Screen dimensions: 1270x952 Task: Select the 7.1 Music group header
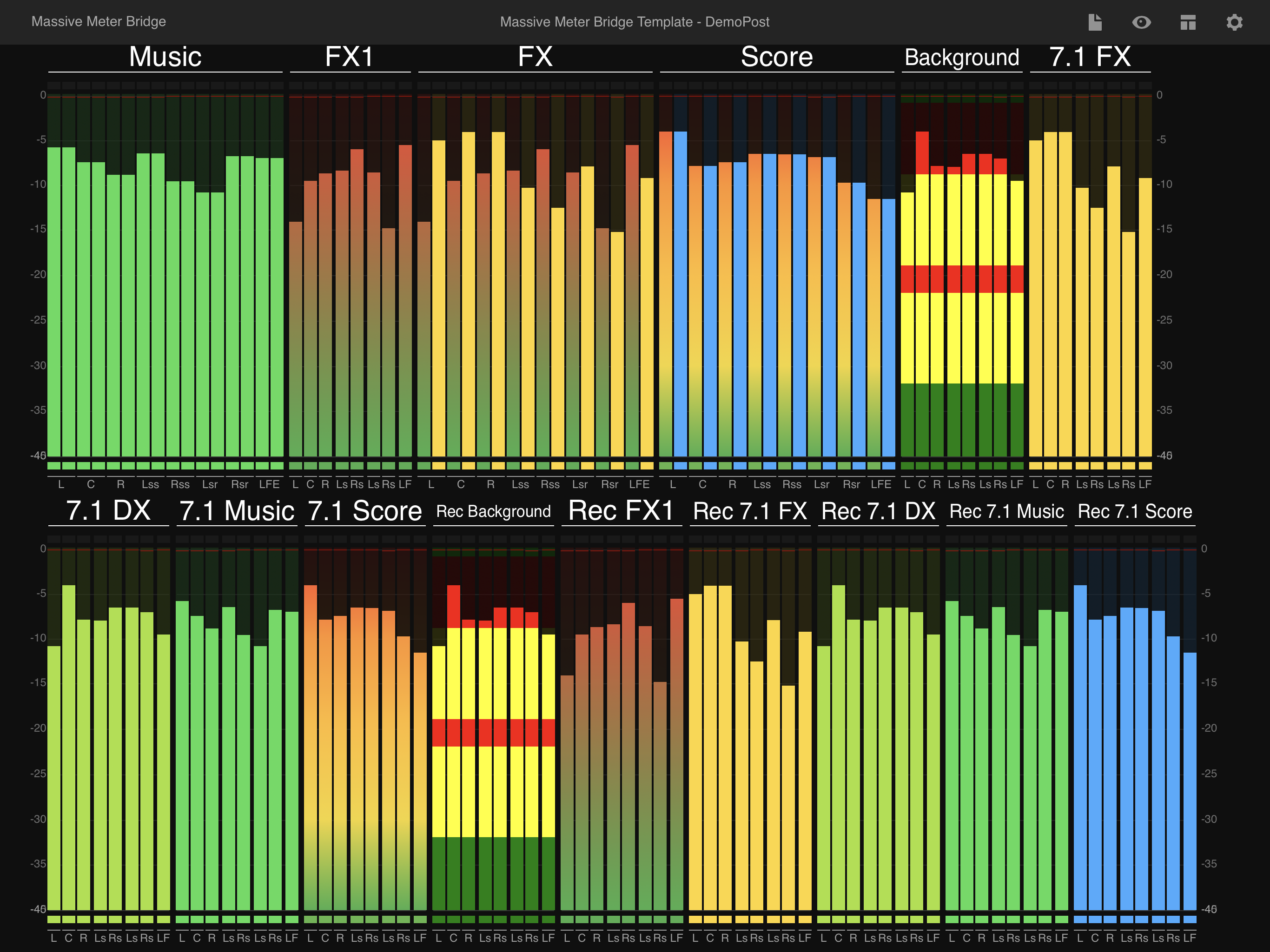pos(237,510)
